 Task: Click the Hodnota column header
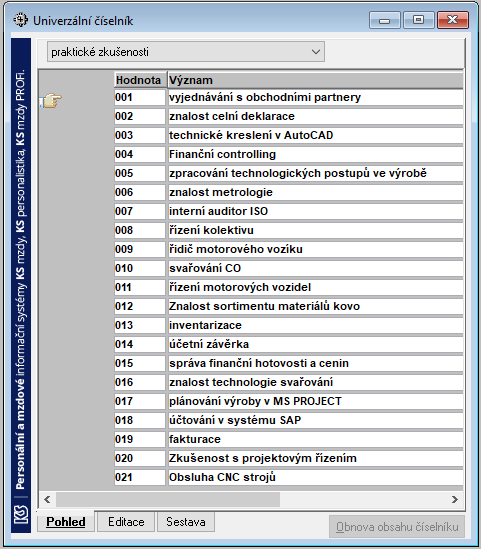(140, 80)
